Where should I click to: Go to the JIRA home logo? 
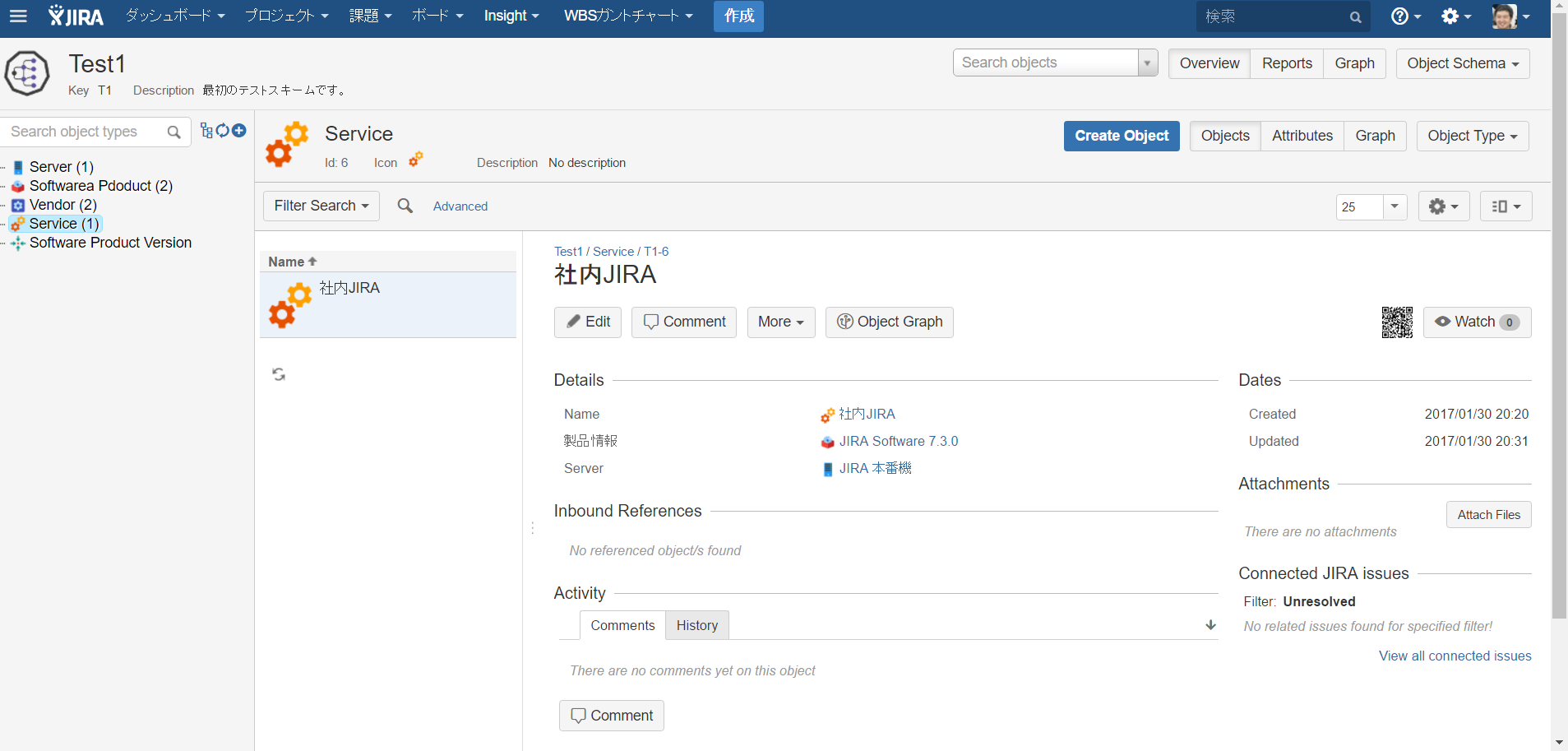[x=76, y=16]
